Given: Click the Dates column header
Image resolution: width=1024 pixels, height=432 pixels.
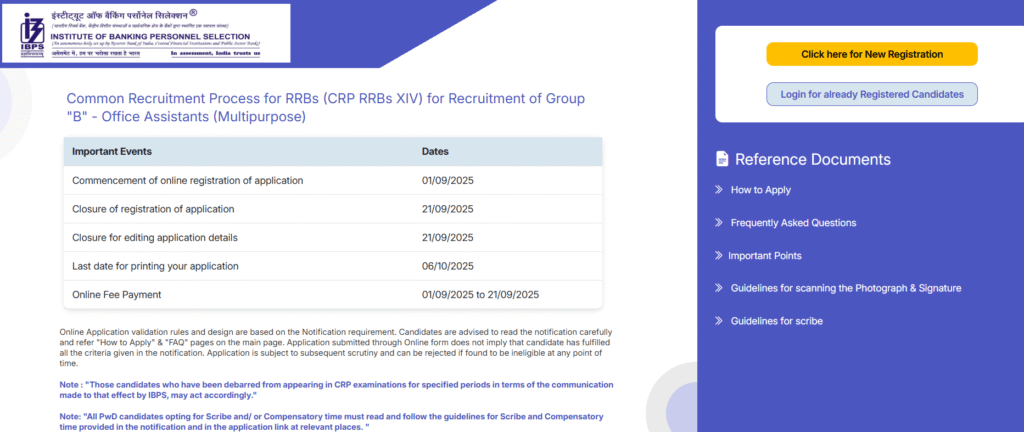Looking at the screenshot, I should click(435, 152).
